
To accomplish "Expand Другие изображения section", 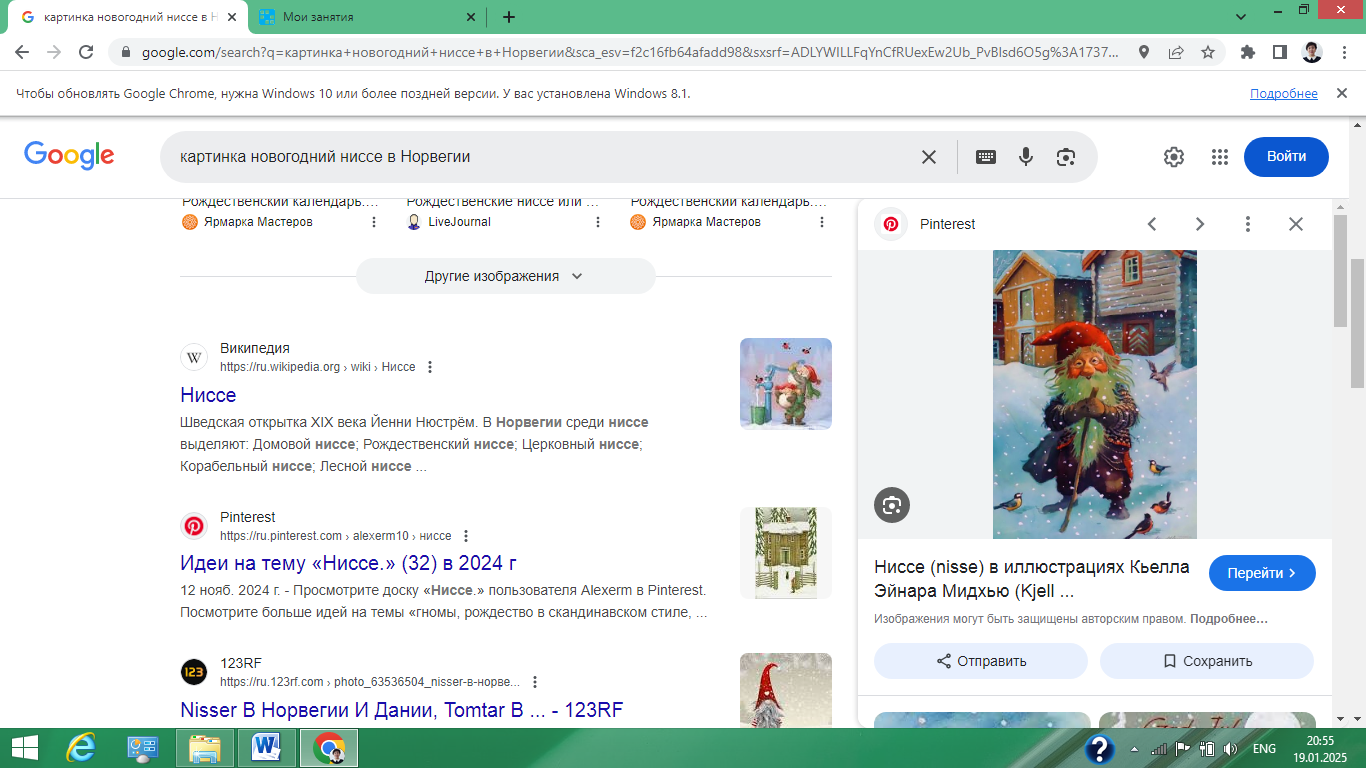I will pos(505,276).
